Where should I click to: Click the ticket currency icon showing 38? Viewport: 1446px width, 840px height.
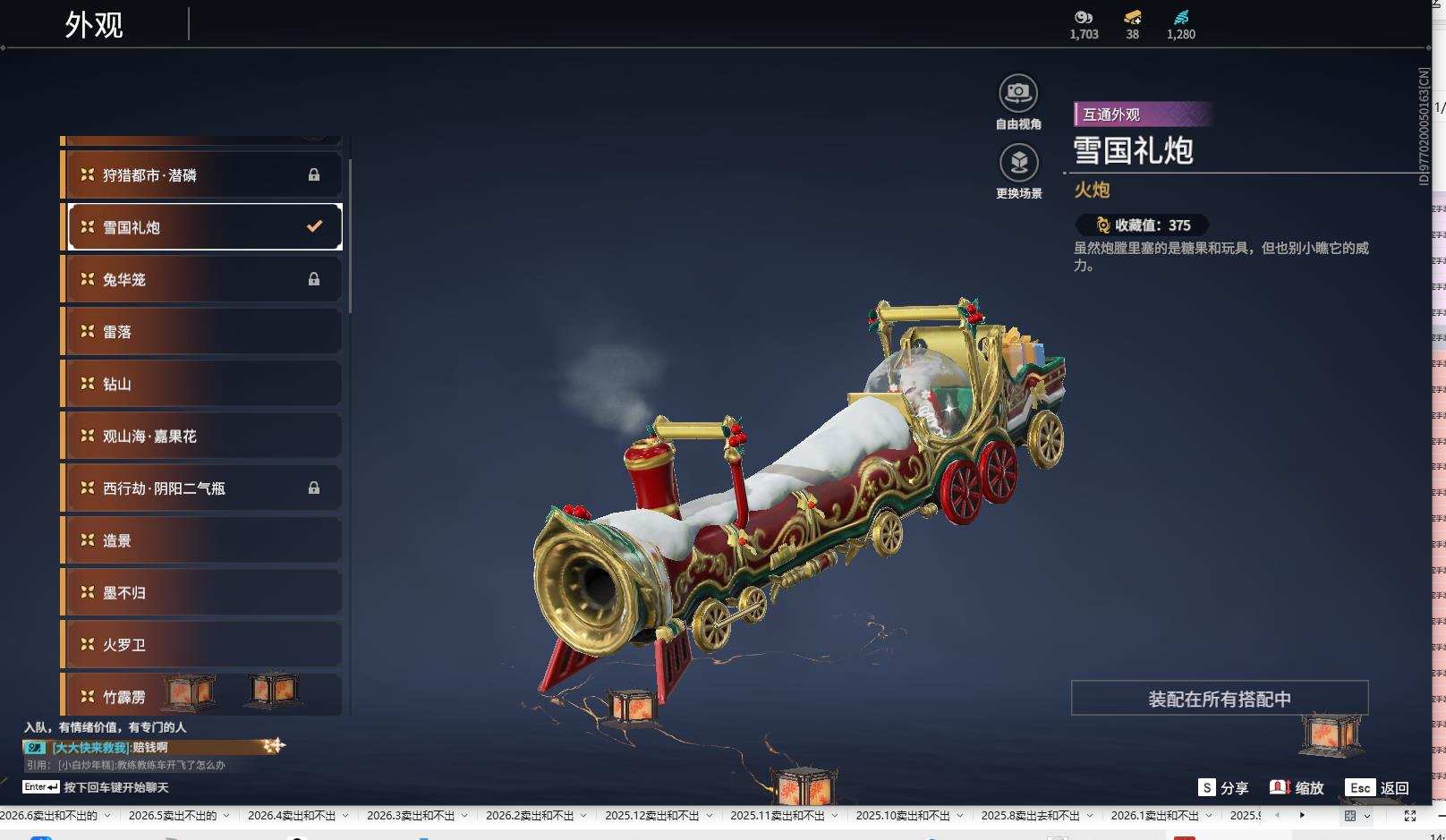[x=1133, y=17]
